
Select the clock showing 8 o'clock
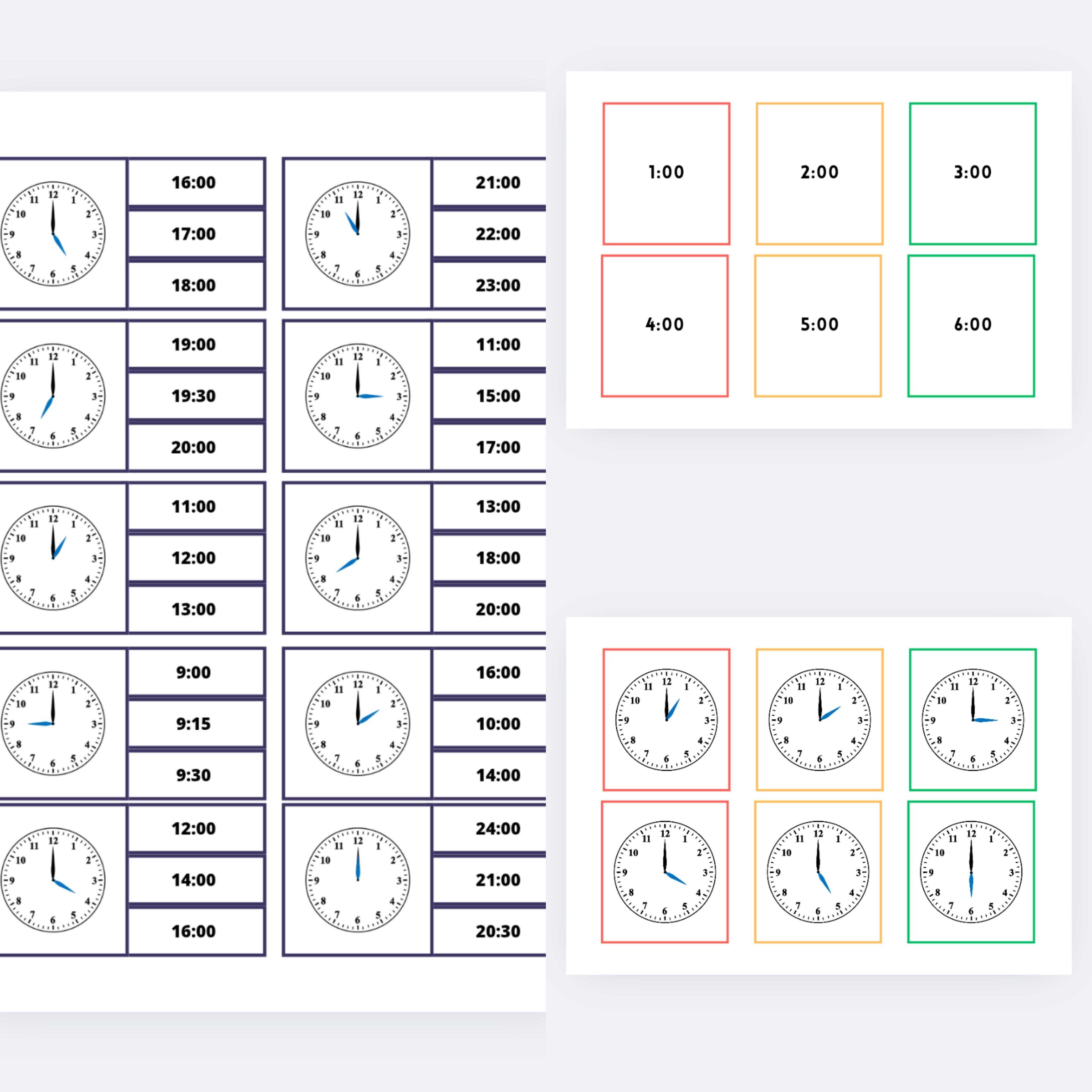(x=357, y=558)
